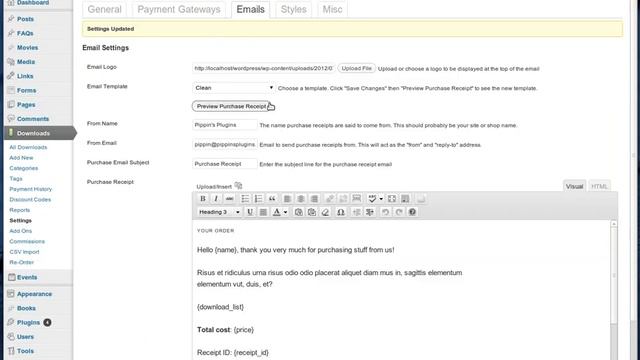Switch to the General tab
This screenshot has width=640, height=360.
104,9
